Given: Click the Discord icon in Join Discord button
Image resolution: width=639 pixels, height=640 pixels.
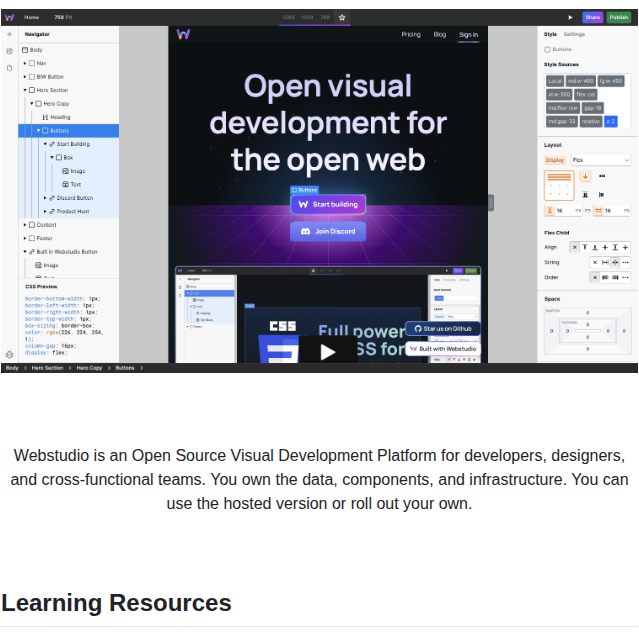Looking at the screenshot, I should pos(305,231).
